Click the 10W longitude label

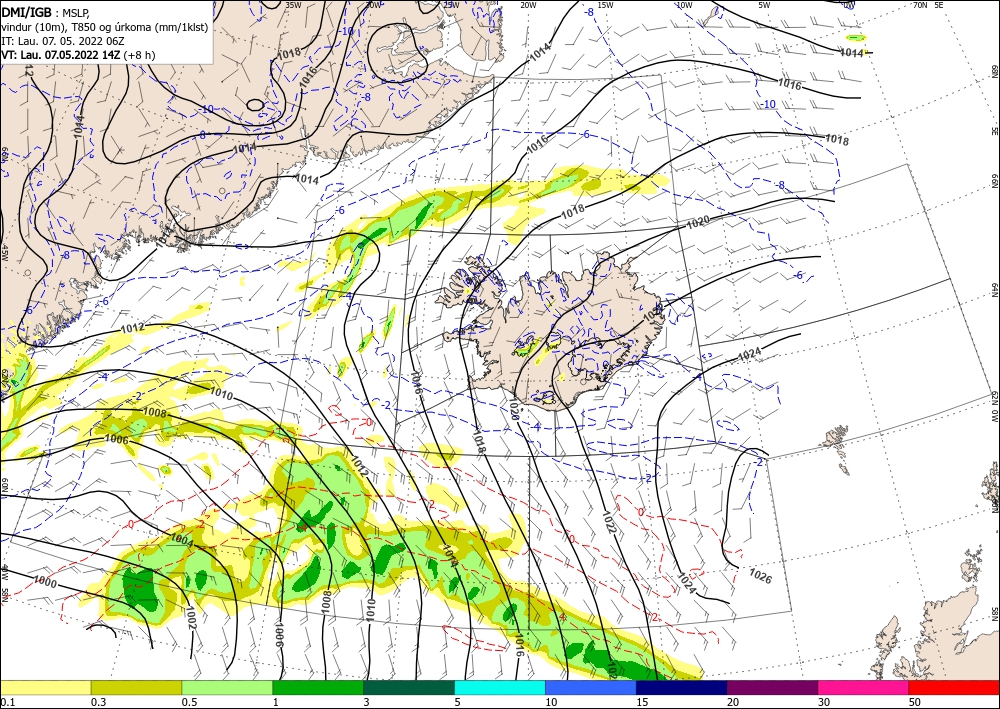point(684,5)
